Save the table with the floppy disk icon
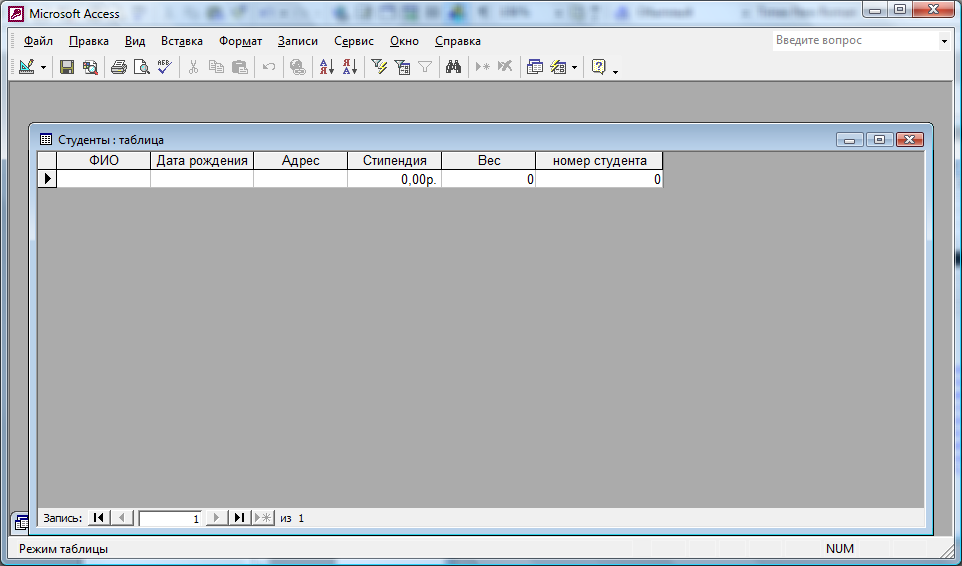This screenshot has height=566, width=962. [67, 67]
